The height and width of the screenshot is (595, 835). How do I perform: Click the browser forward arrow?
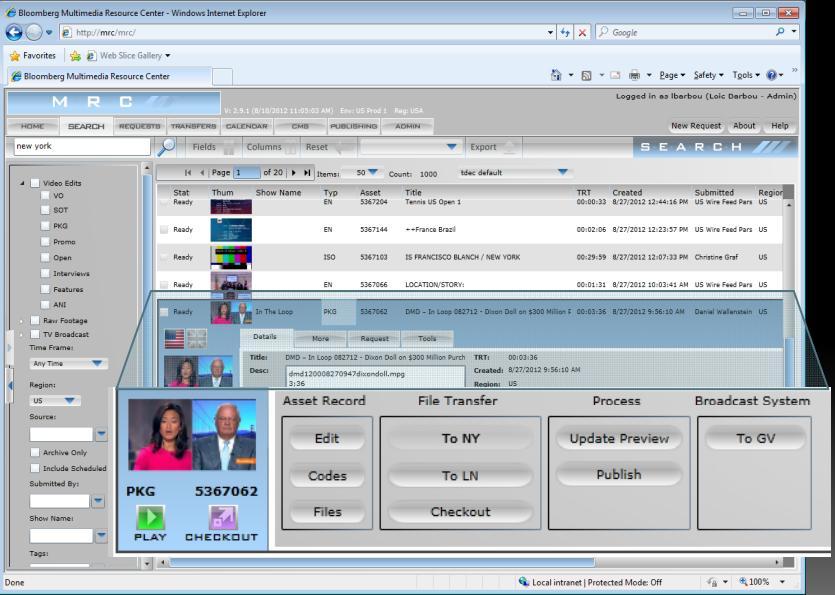point(34,32)
